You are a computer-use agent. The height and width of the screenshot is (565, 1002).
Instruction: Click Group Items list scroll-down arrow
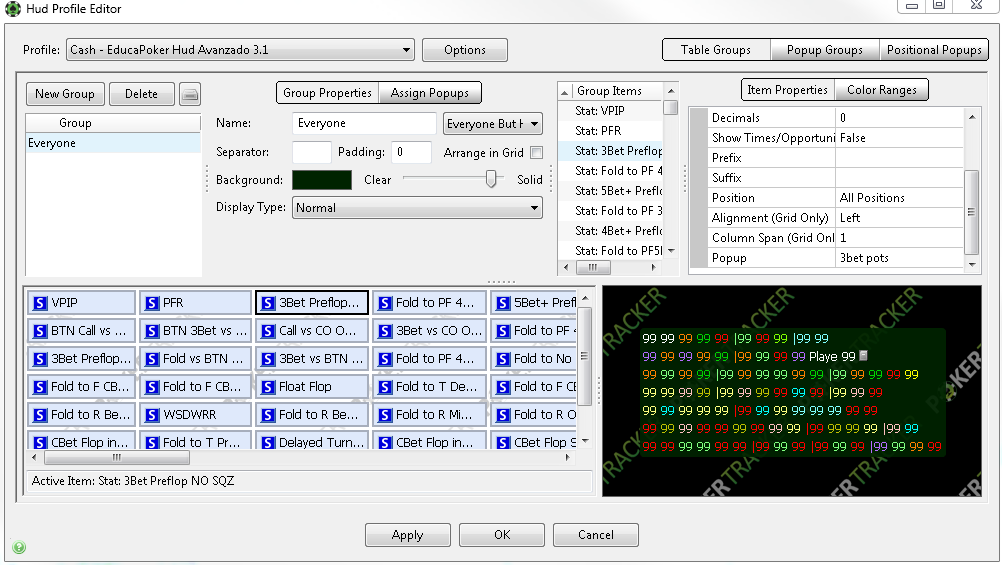click(671, 251)
